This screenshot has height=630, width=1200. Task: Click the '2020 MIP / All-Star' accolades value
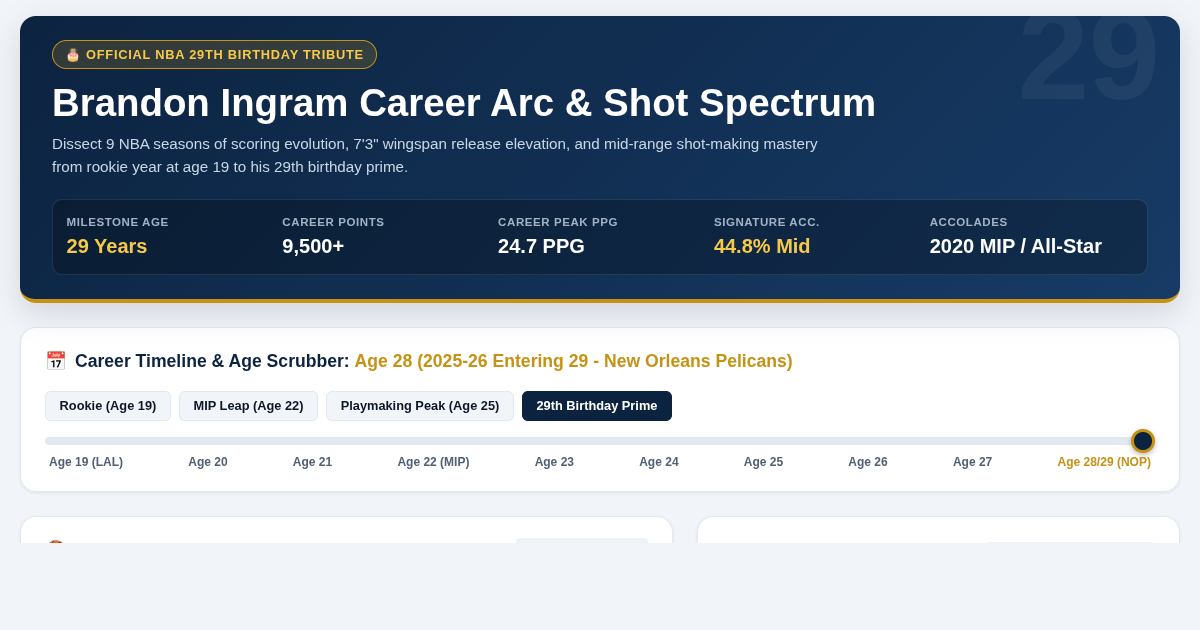(1016, 246)
